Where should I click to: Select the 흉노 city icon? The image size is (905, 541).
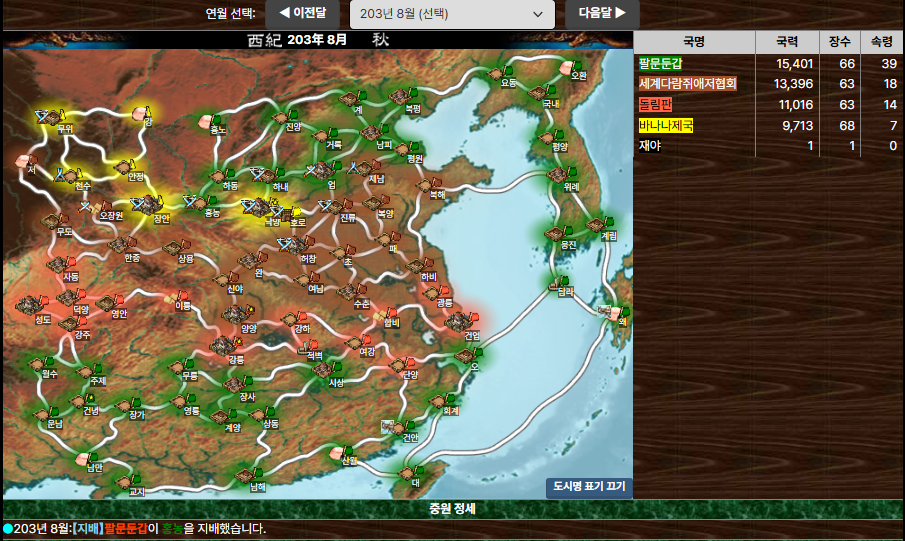(208, 121)
